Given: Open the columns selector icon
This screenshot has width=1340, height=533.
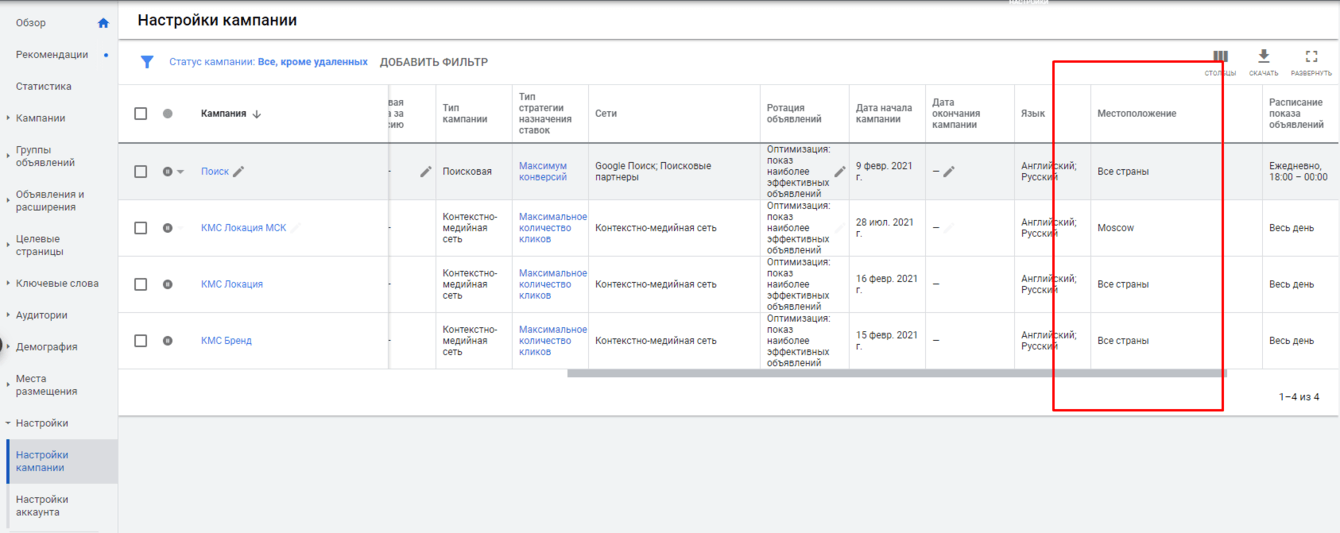Looking at the screenshot, I should coord(1220,57).
